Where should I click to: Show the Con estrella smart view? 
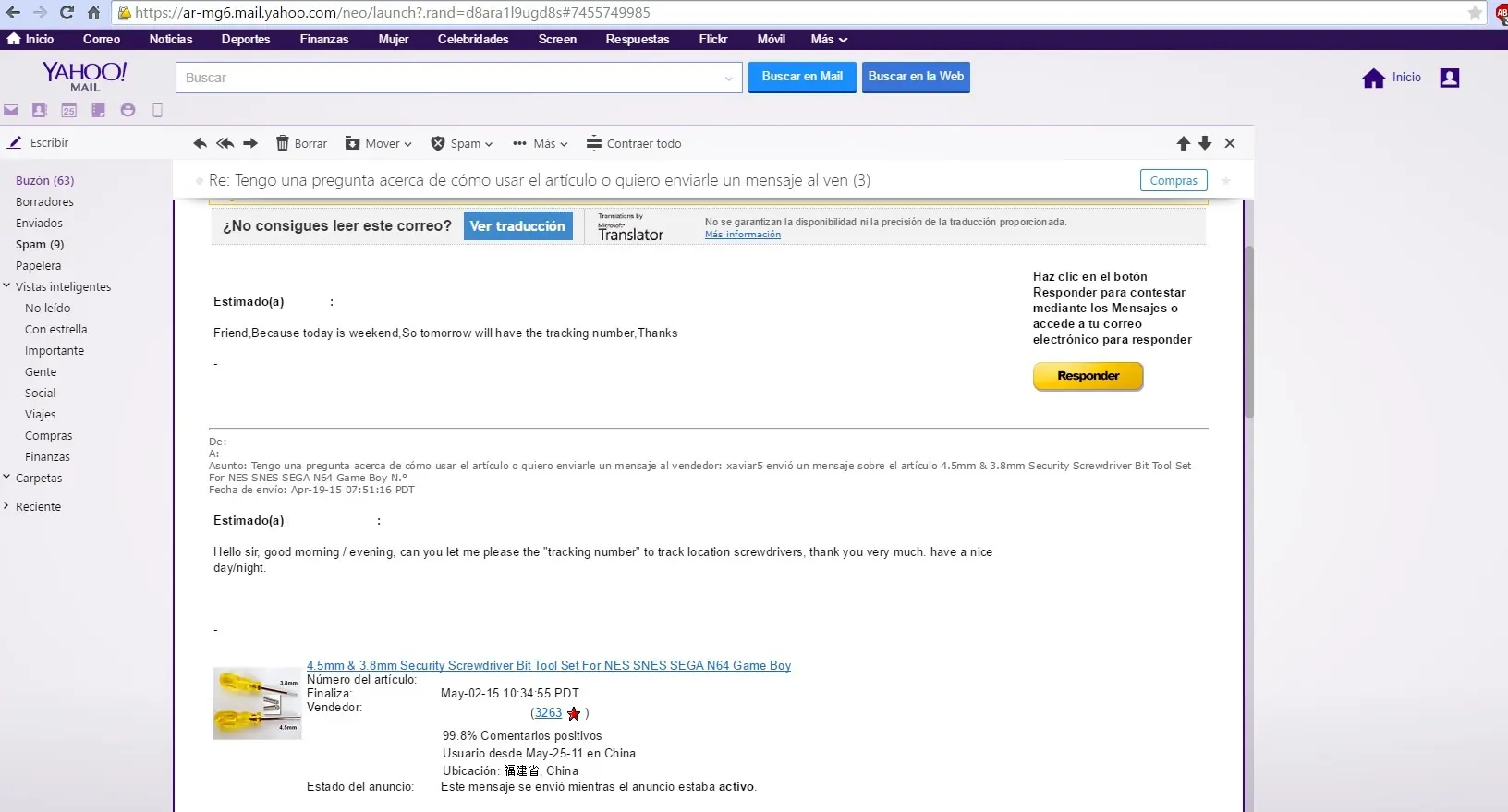point(55,329)
